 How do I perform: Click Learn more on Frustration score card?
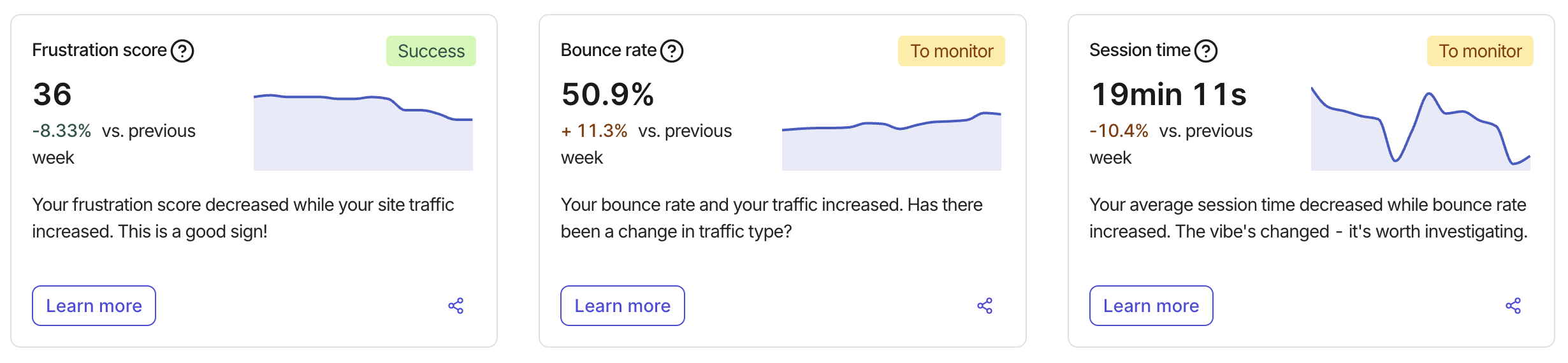(x=94, y=306)
